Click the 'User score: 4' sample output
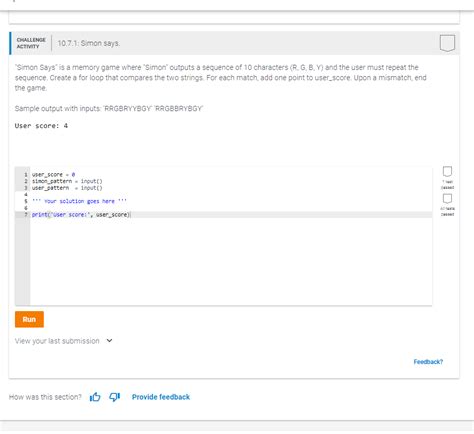The image size is (474, 434). [x=41, y=126]
